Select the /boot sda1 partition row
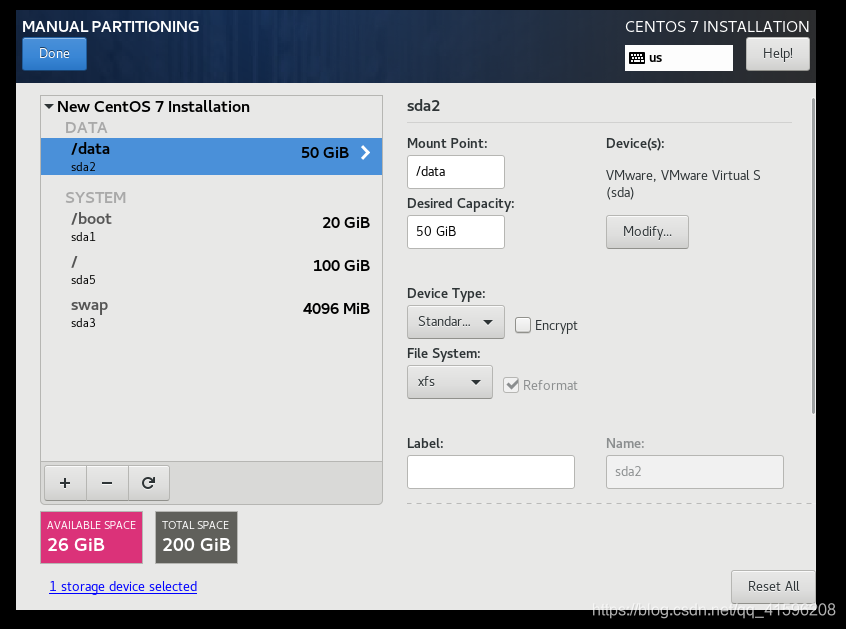Image resolution: width=846 pixels, height=629 pixels. click(x=212, y=227)
